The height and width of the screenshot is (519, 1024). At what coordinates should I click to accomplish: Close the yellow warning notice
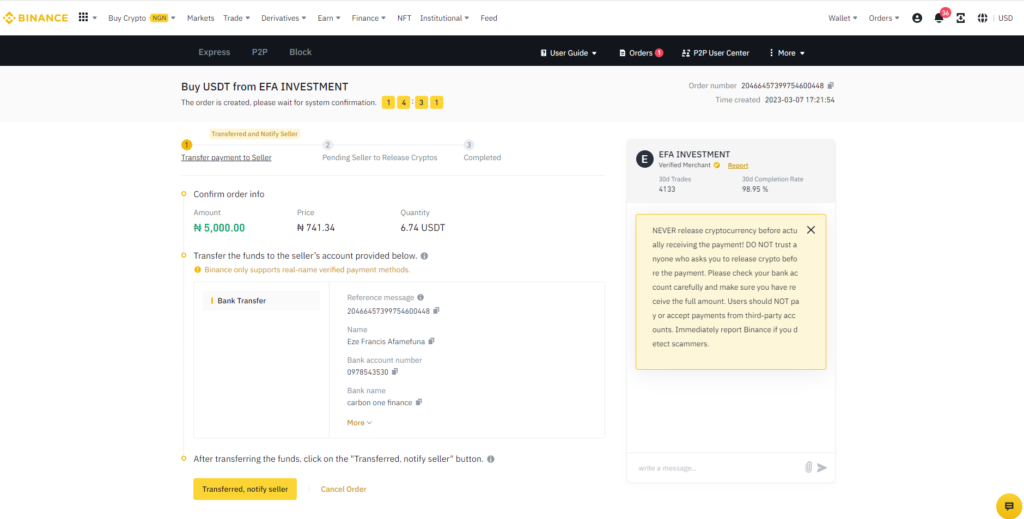810,230
